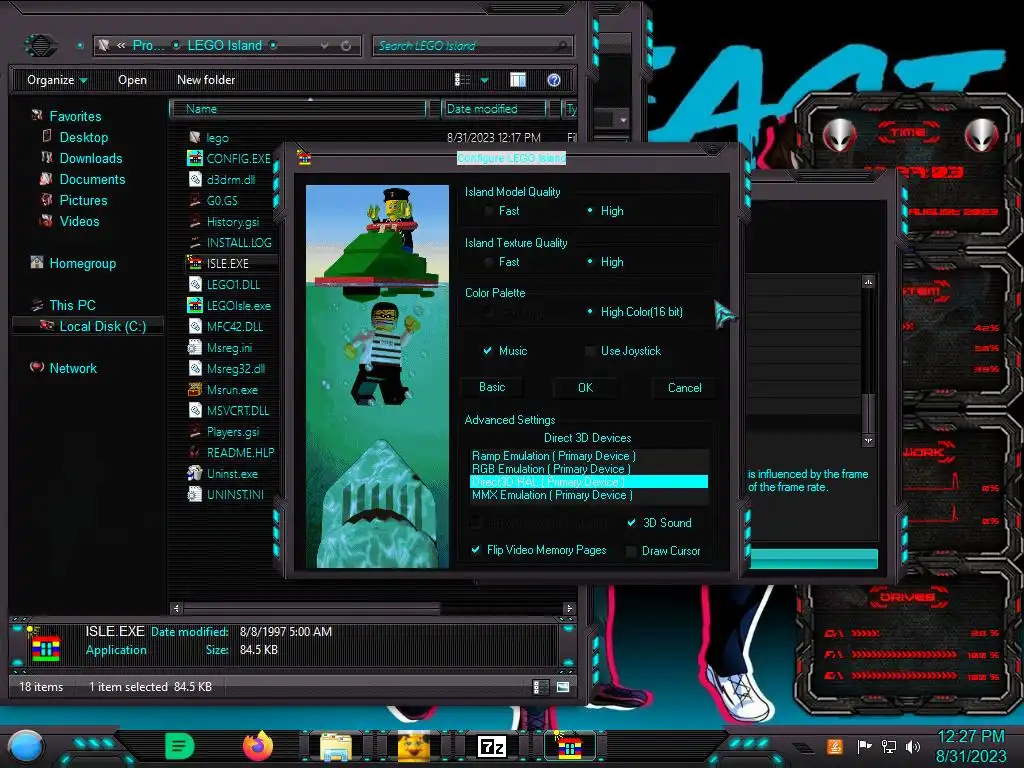This screenshot has width=1024, height=768.
Task: Select Homegroup in navigation pane
Action: point(82,263)
